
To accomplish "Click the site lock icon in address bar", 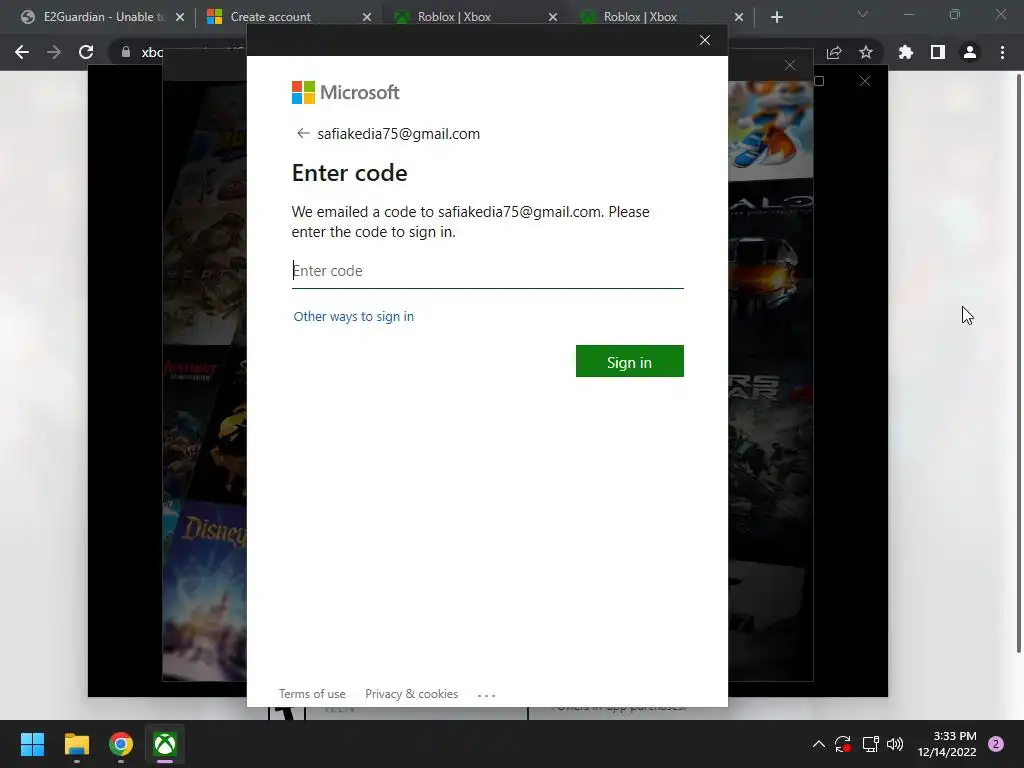I will click(125, 52).
